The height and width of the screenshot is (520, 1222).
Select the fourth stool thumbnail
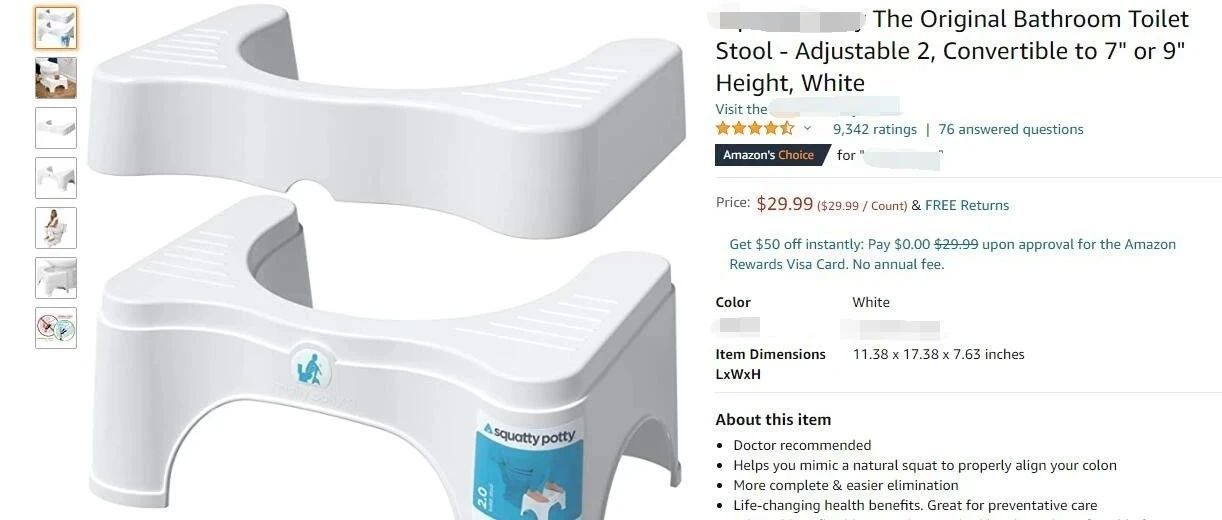coord(56,178)
